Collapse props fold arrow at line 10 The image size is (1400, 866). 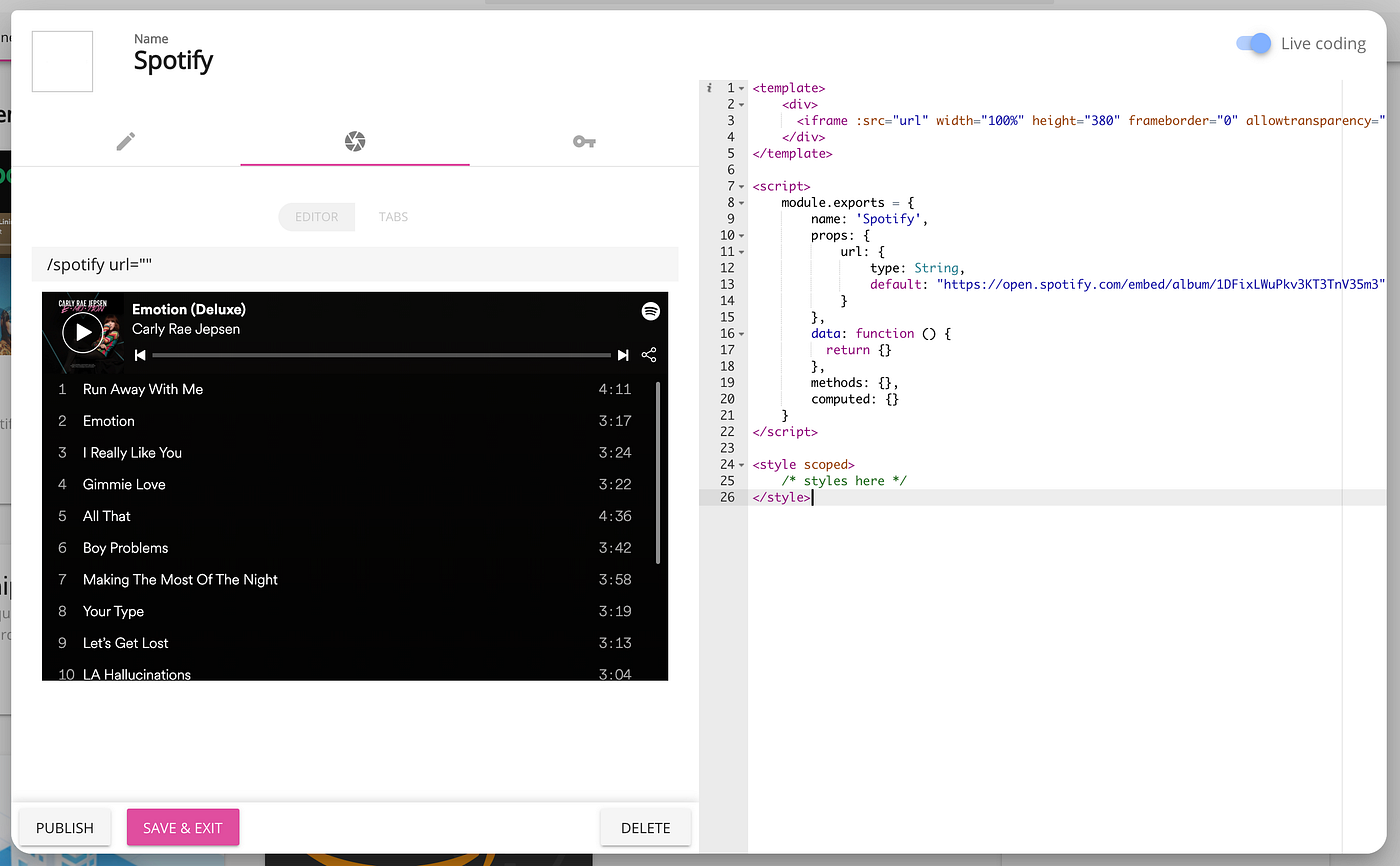(x=741, y=236)
